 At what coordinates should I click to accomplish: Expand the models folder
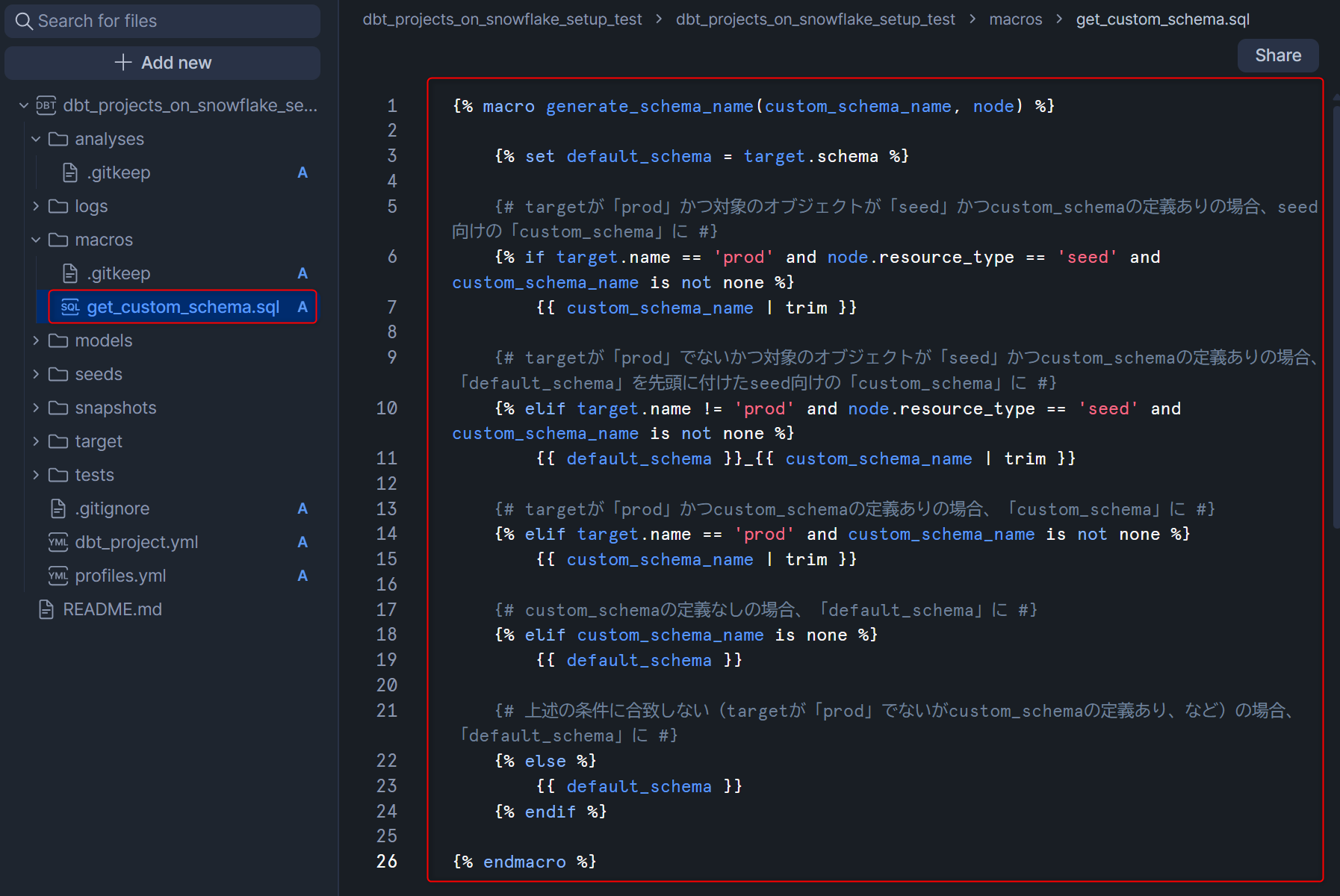[36, 340]
